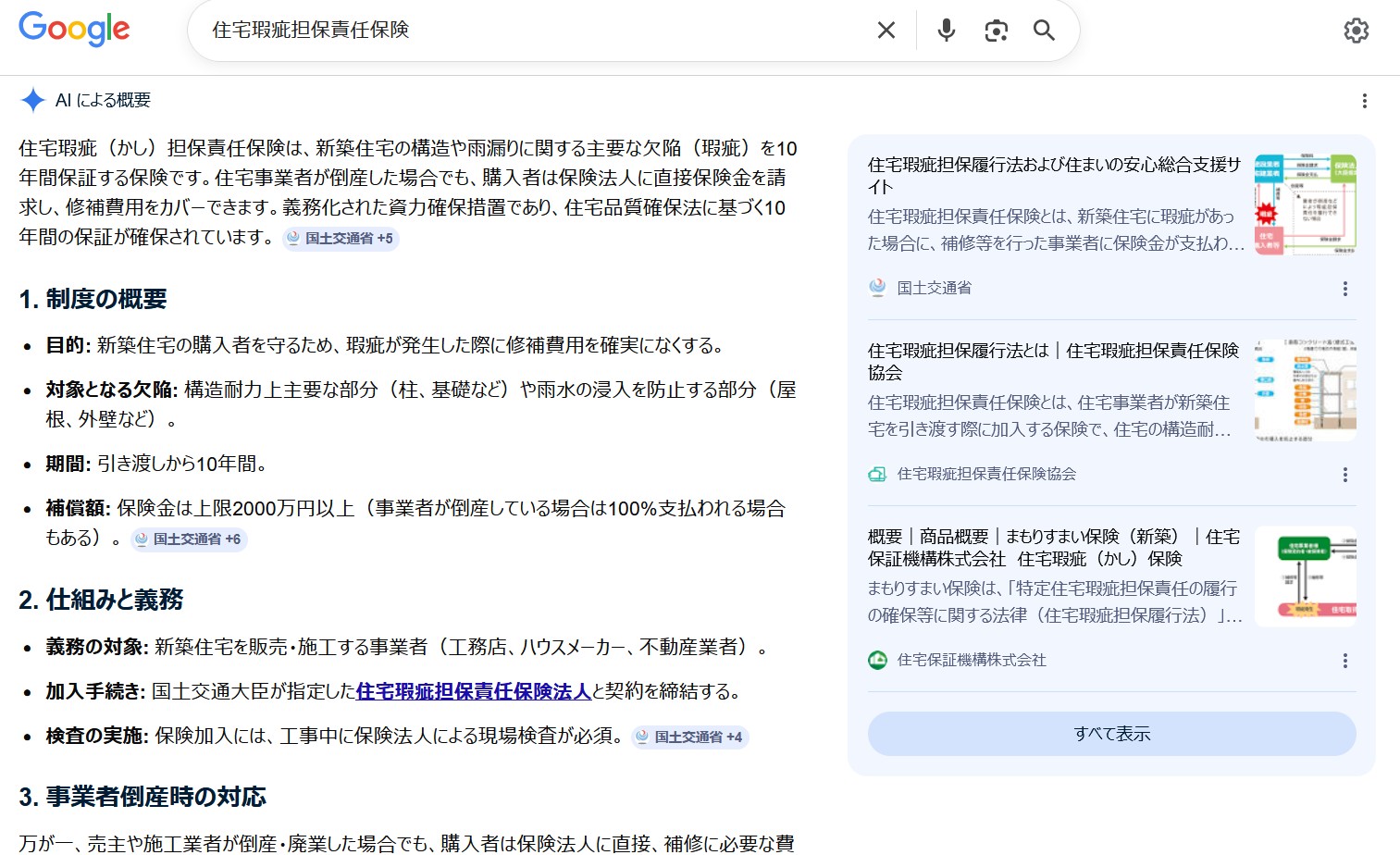Open Google Lens image search
Screen dimensions: 1400x855
point(996,31)
